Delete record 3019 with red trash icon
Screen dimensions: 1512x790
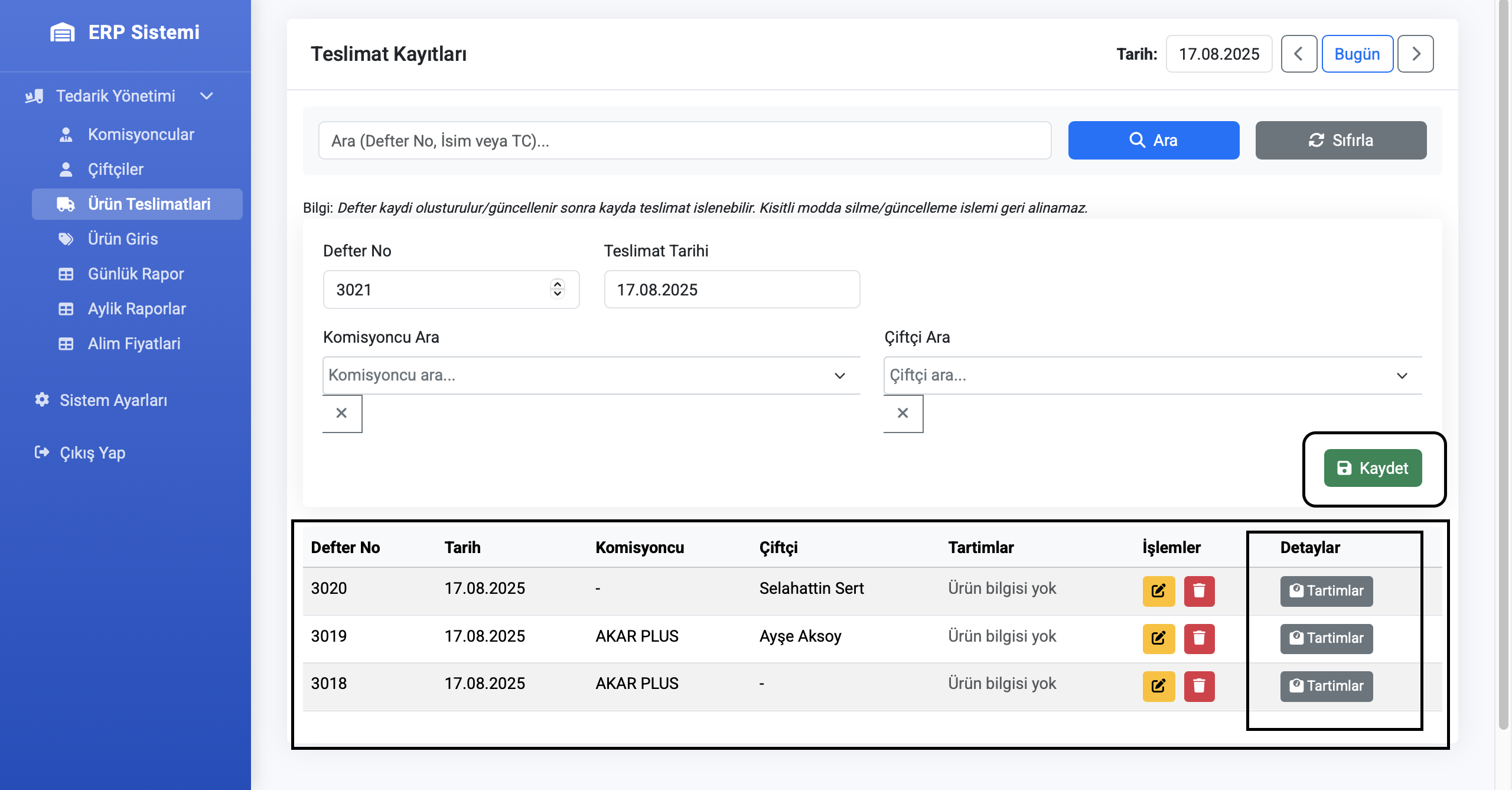[1199, 639]
